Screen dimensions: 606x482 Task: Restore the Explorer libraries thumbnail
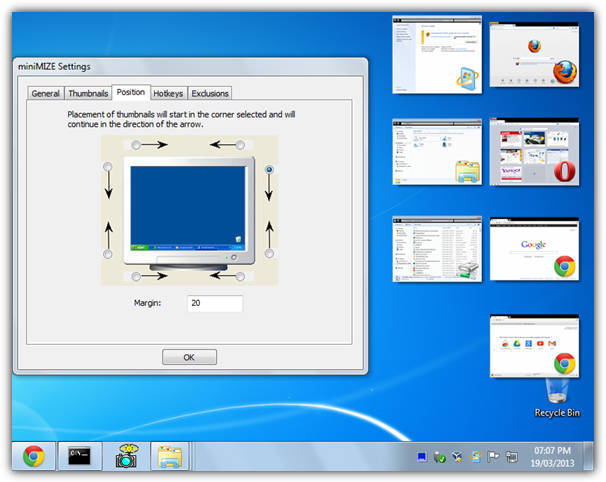point(437,152)
